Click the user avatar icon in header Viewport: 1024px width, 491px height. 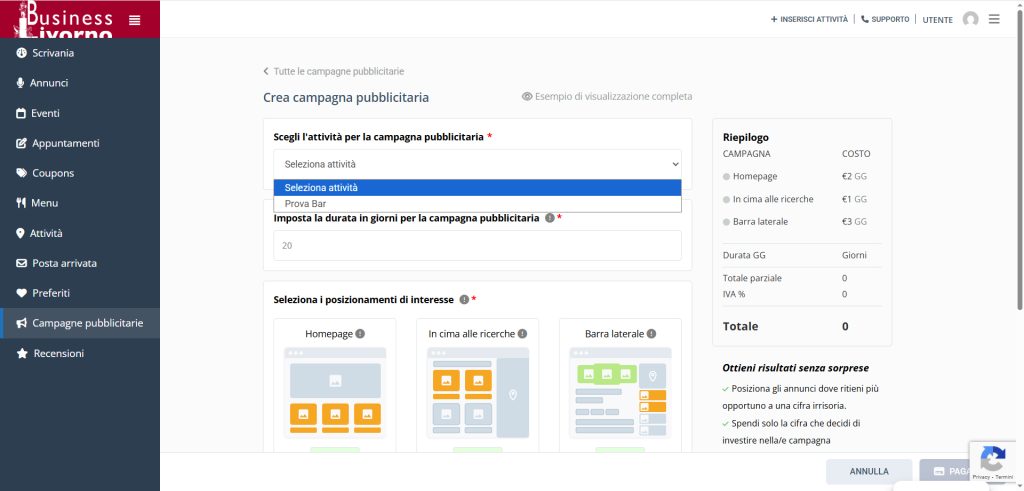[970, 19]
